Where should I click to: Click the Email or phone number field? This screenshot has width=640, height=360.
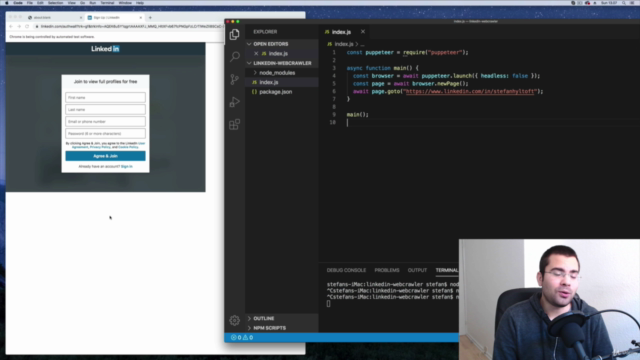(x=105, y=122)
